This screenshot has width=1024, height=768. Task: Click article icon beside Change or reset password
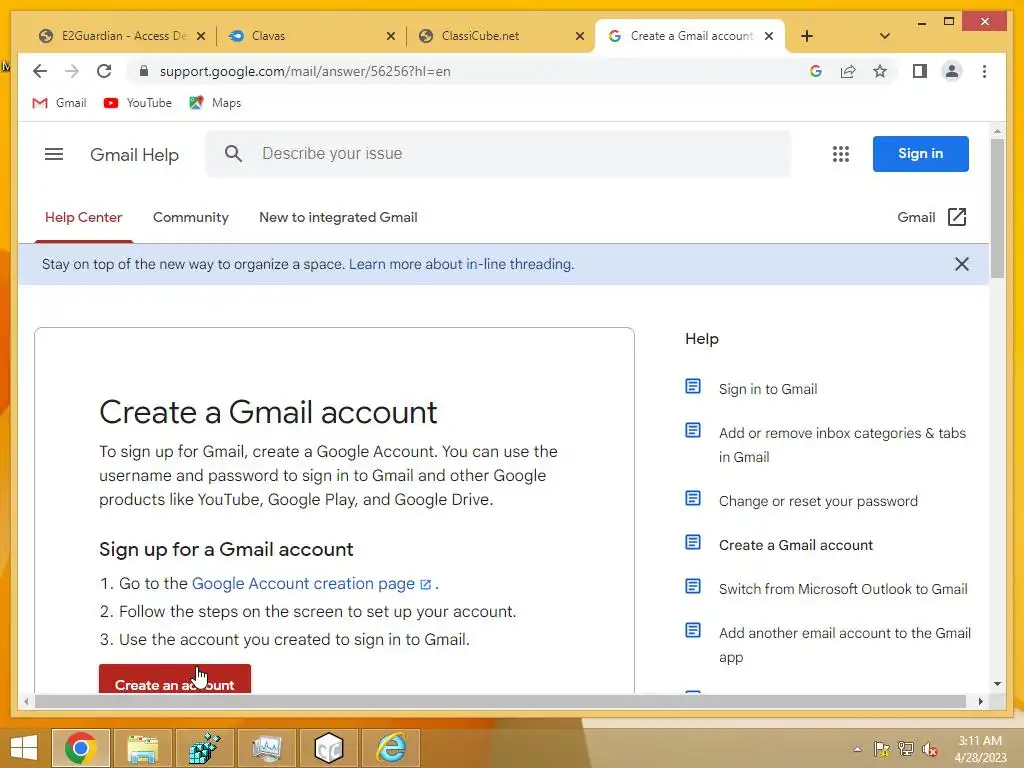click(x=693, y=499)
